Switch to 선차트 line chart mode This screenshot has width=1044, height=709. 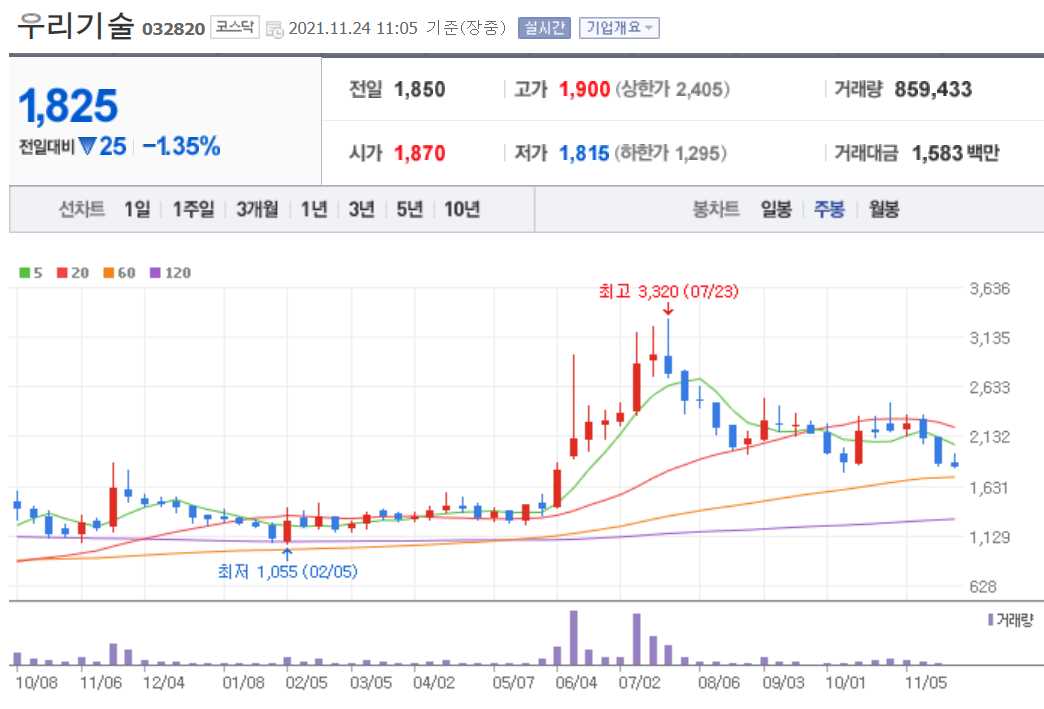(x=83, y=209)
